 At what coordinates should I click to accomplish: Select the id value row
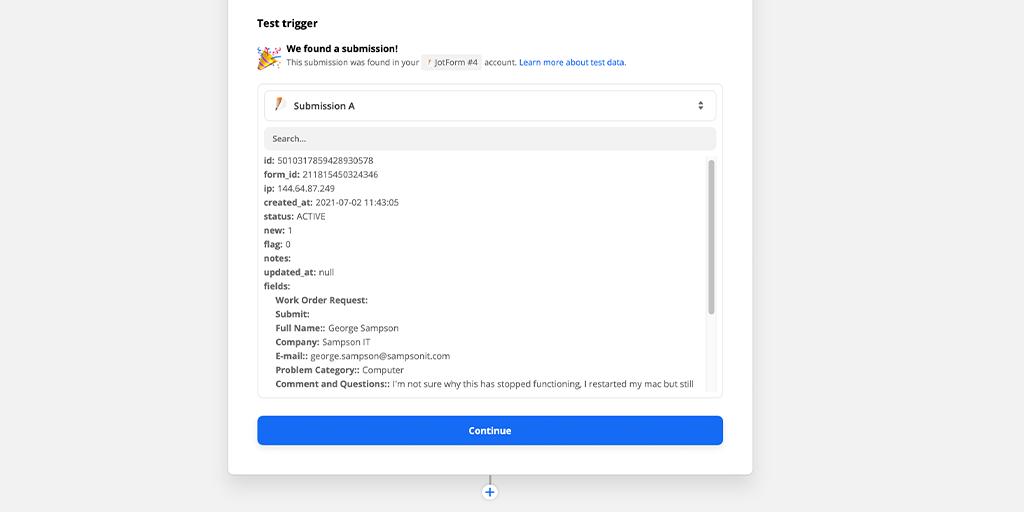point(318,160)
